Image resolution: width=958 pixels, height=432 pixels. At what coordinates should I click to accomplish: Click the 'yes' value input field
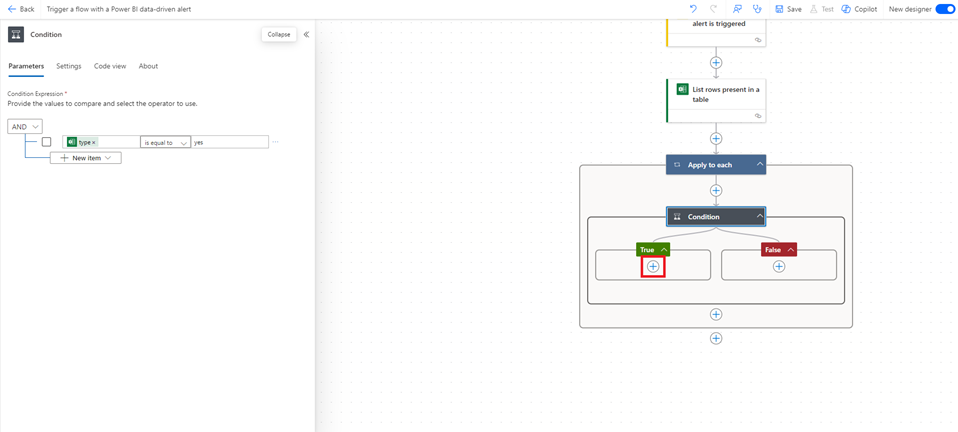coord(229,142)
